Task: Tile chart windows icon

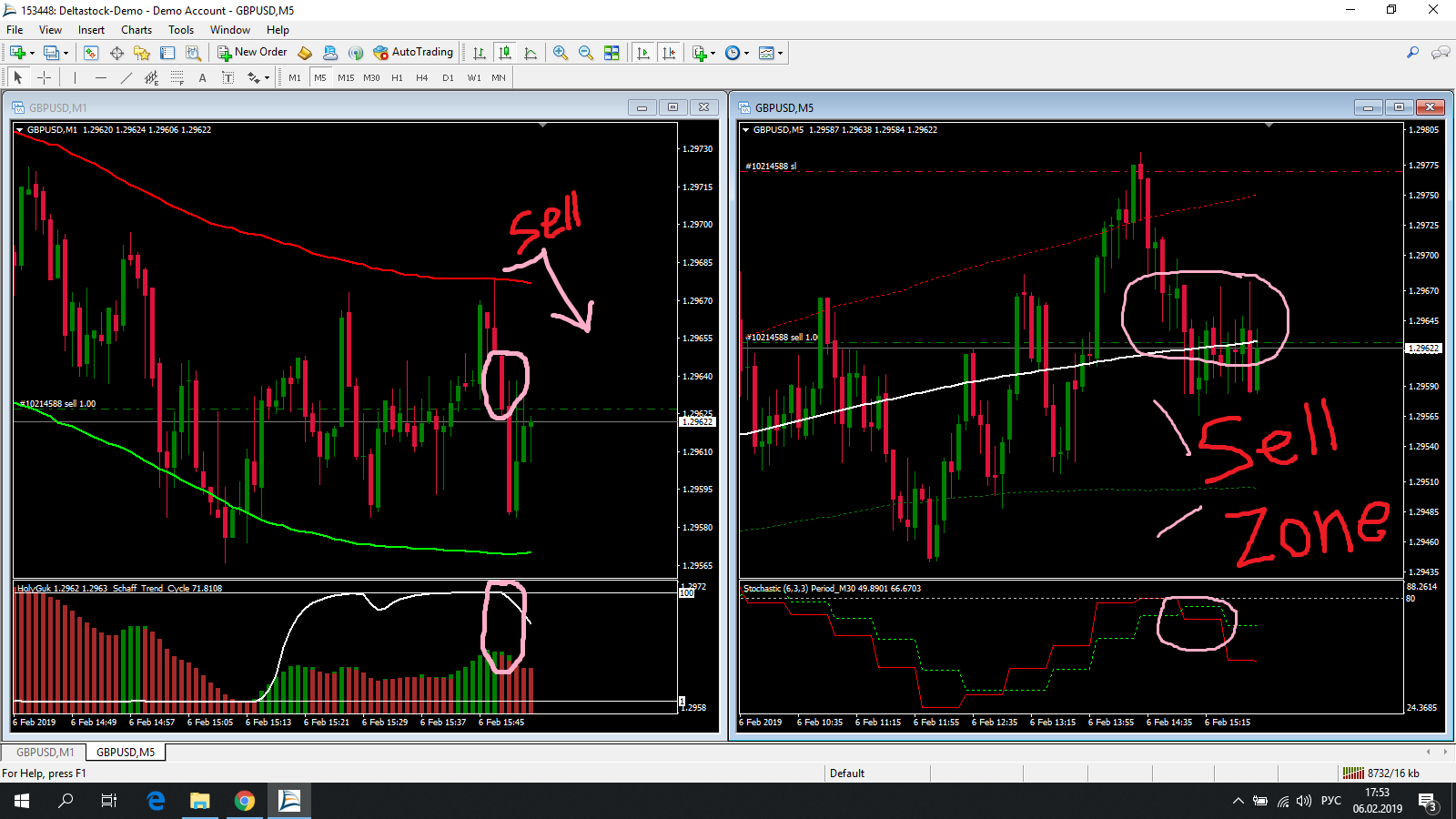Action: tap(612, 53)
